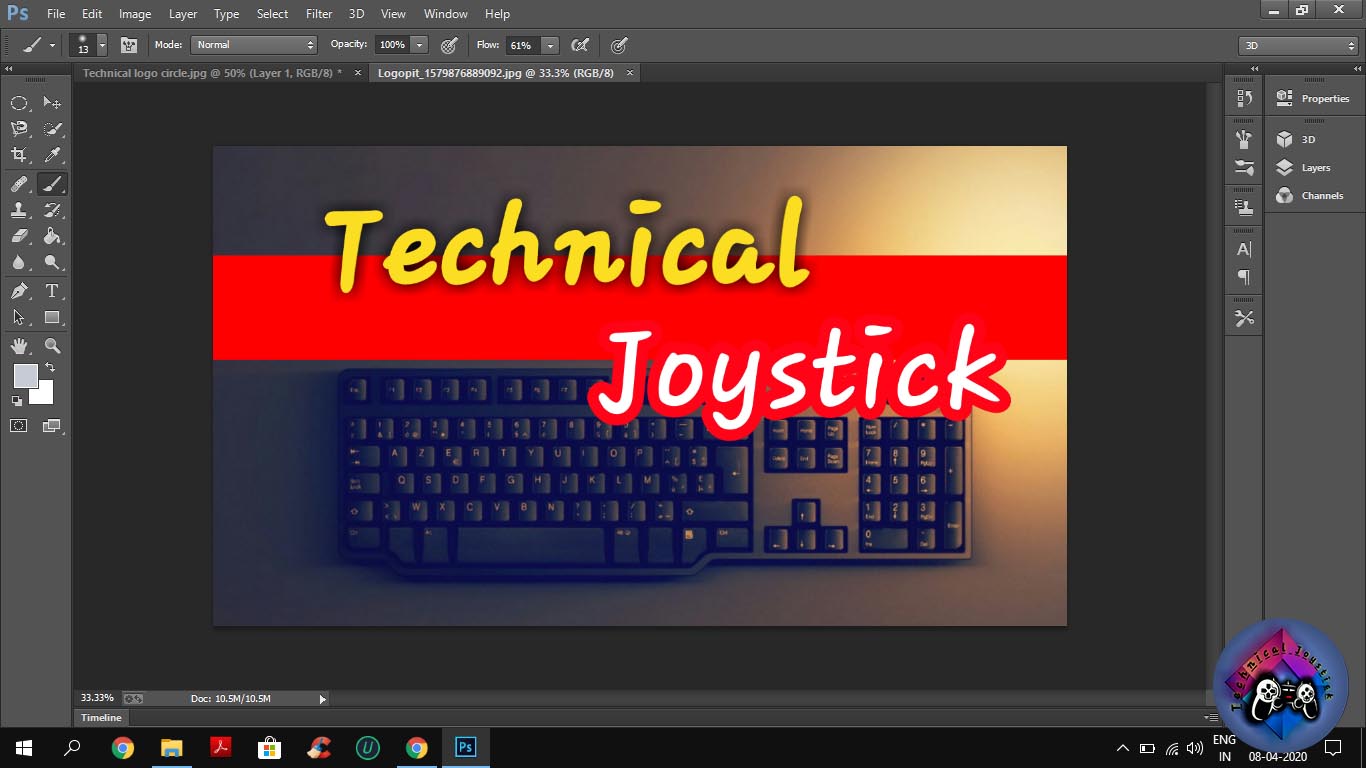Image resolution: width=1366 pixels, height=768 pixels.
Task: Click the Opacity value field
Action: click(x=391, y=45)
